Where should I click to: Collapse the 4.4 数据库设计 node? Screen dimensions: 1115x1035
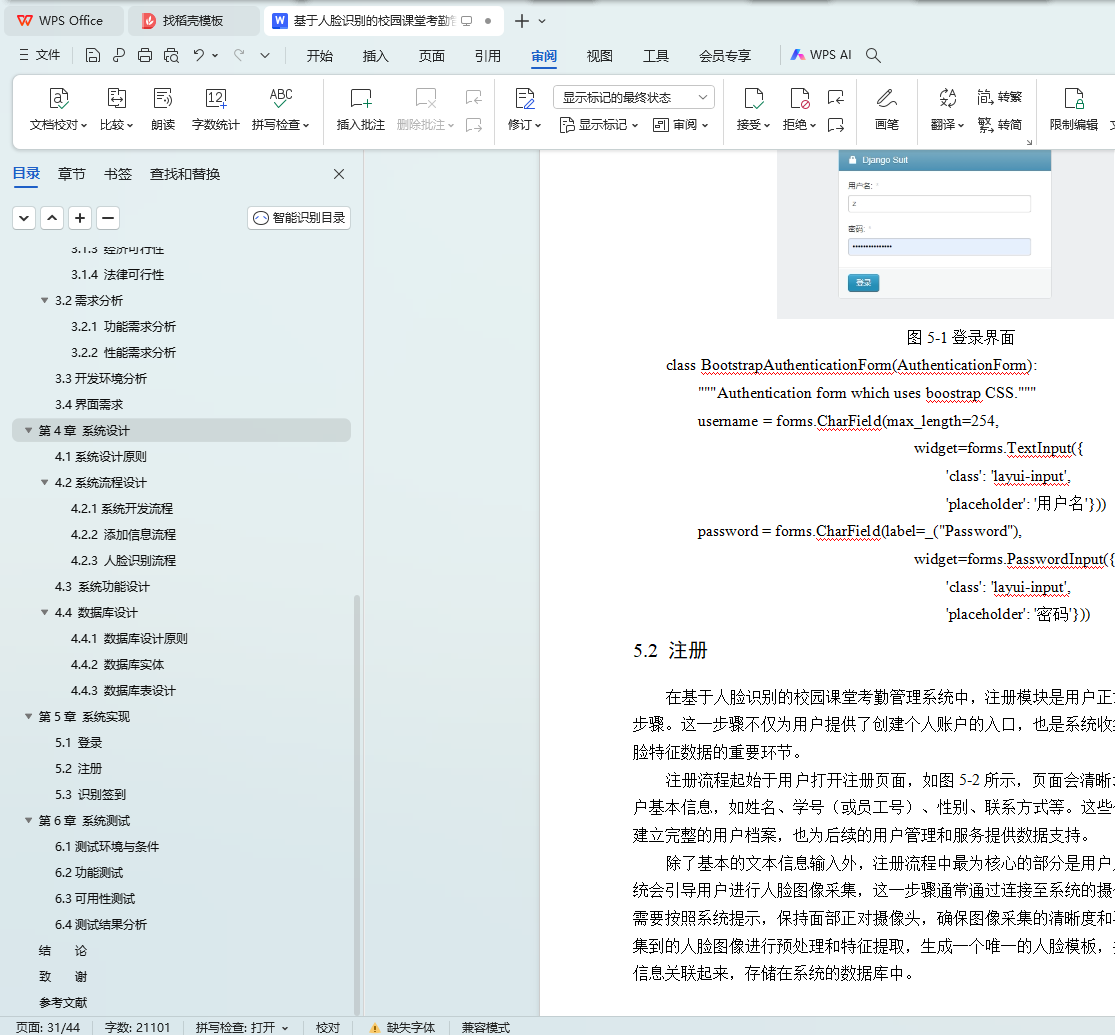[x=45, y=612]
